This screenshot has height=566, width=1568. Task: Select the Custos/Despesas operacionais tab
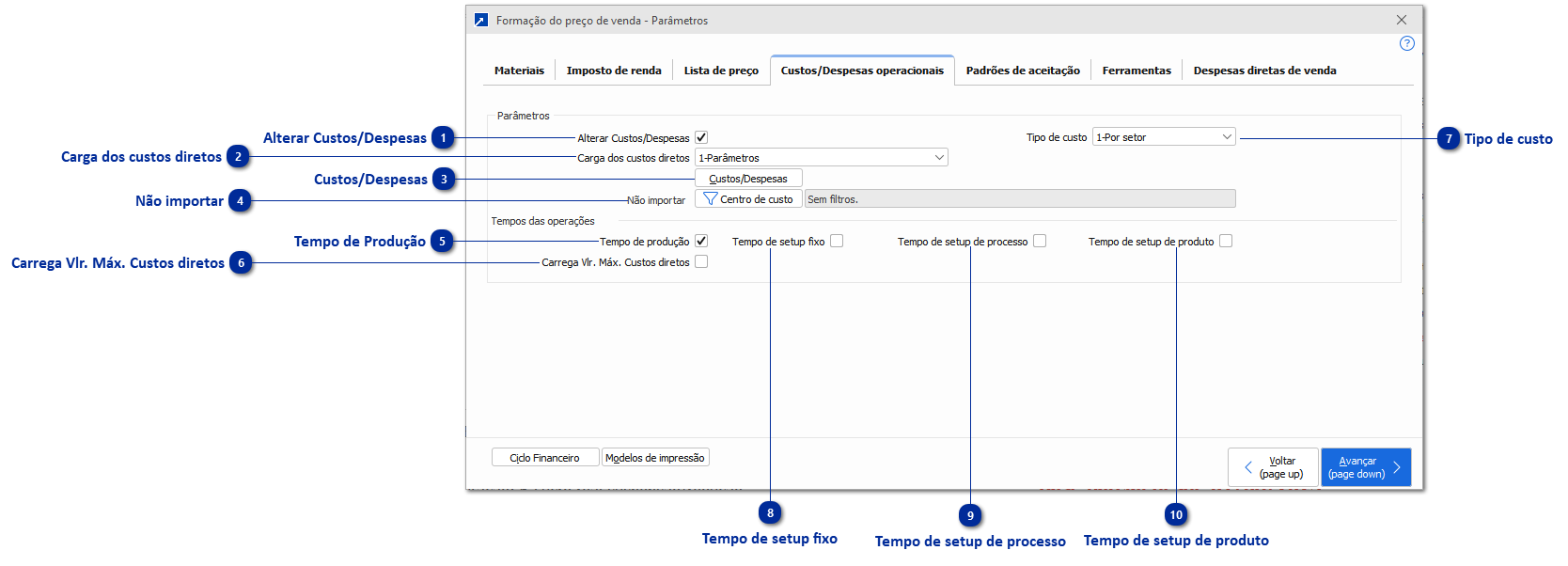tap(862, 71)
